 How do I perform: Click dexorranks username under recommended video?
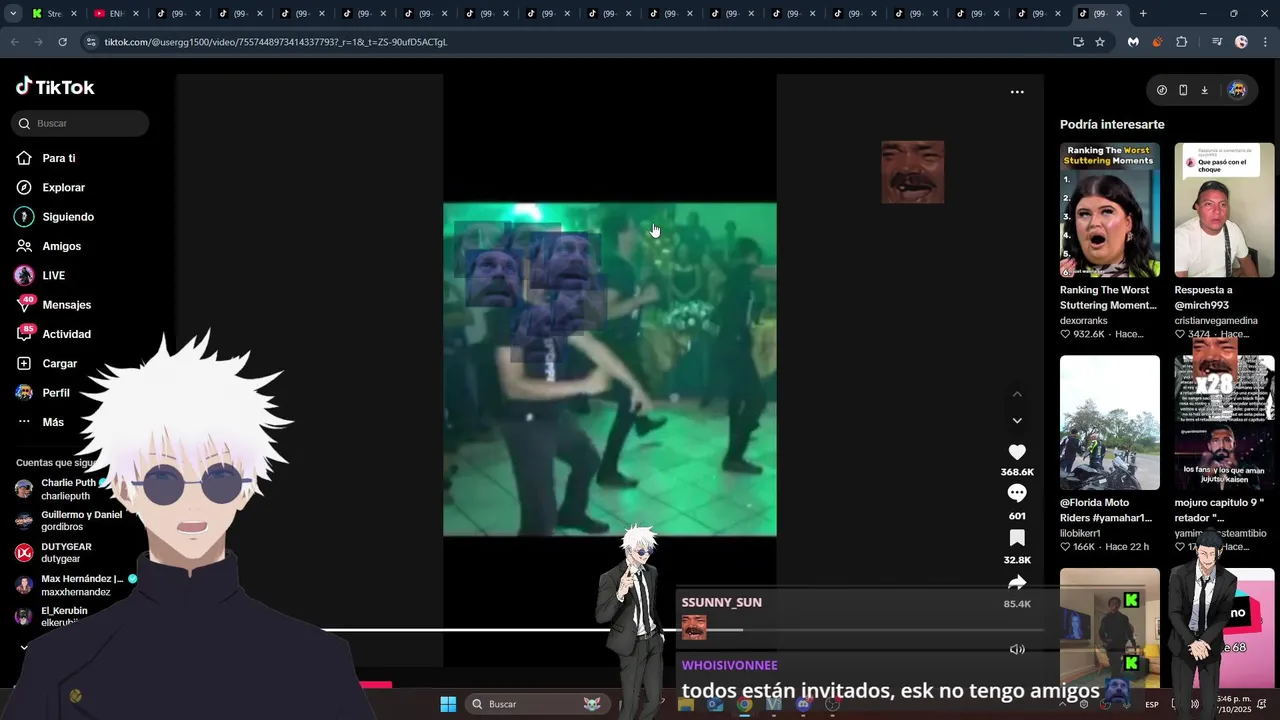click(1084, 321)
